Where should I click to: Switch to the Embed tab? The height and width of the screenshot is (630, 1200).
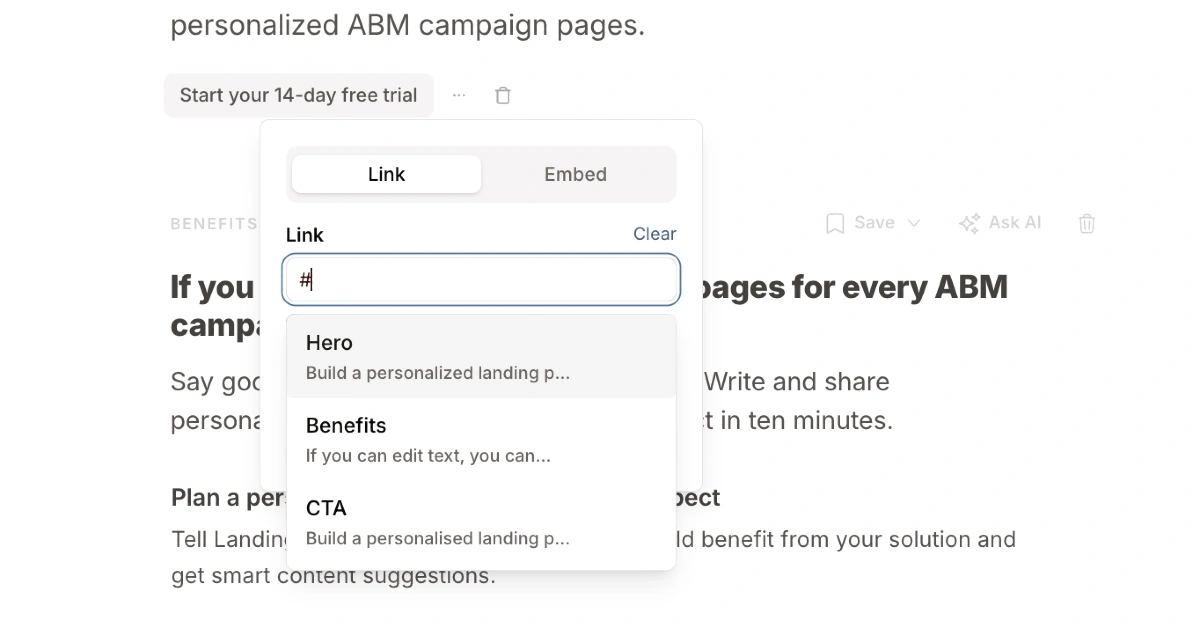[x=575, y=174]
